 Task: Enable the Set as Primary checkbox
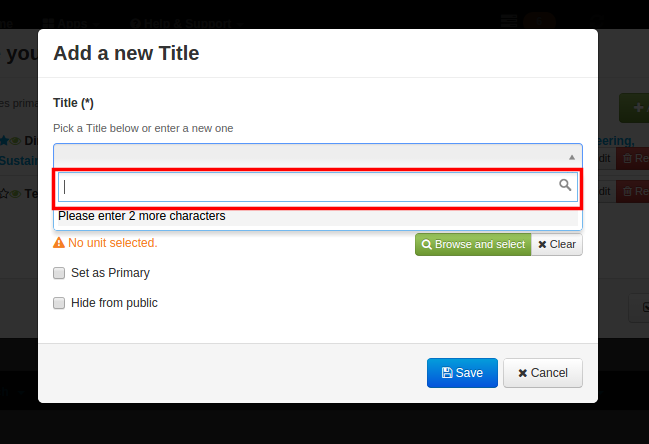coord(59,273)
